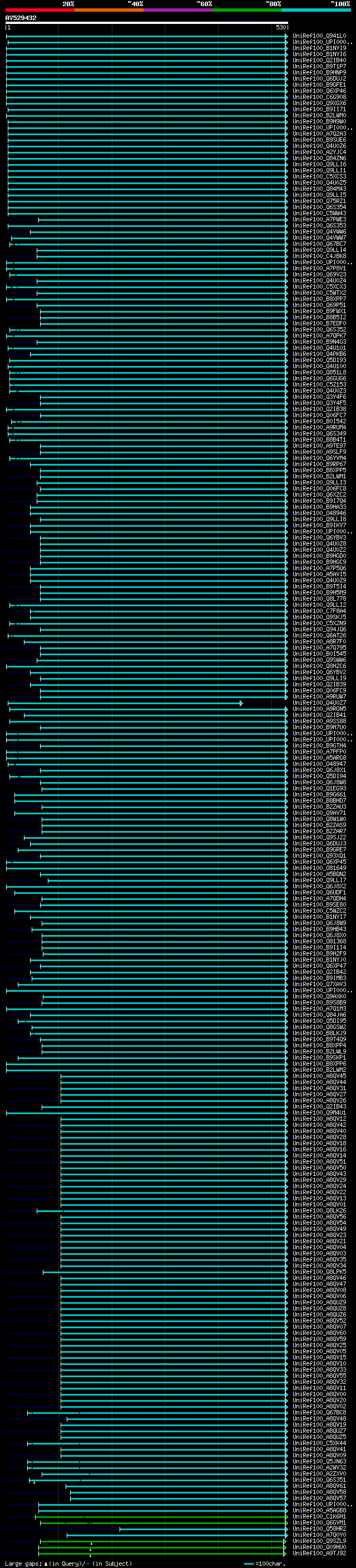Select hit label UniRef100_B9HNP9

pyautogui.click(x=319, y=72)
